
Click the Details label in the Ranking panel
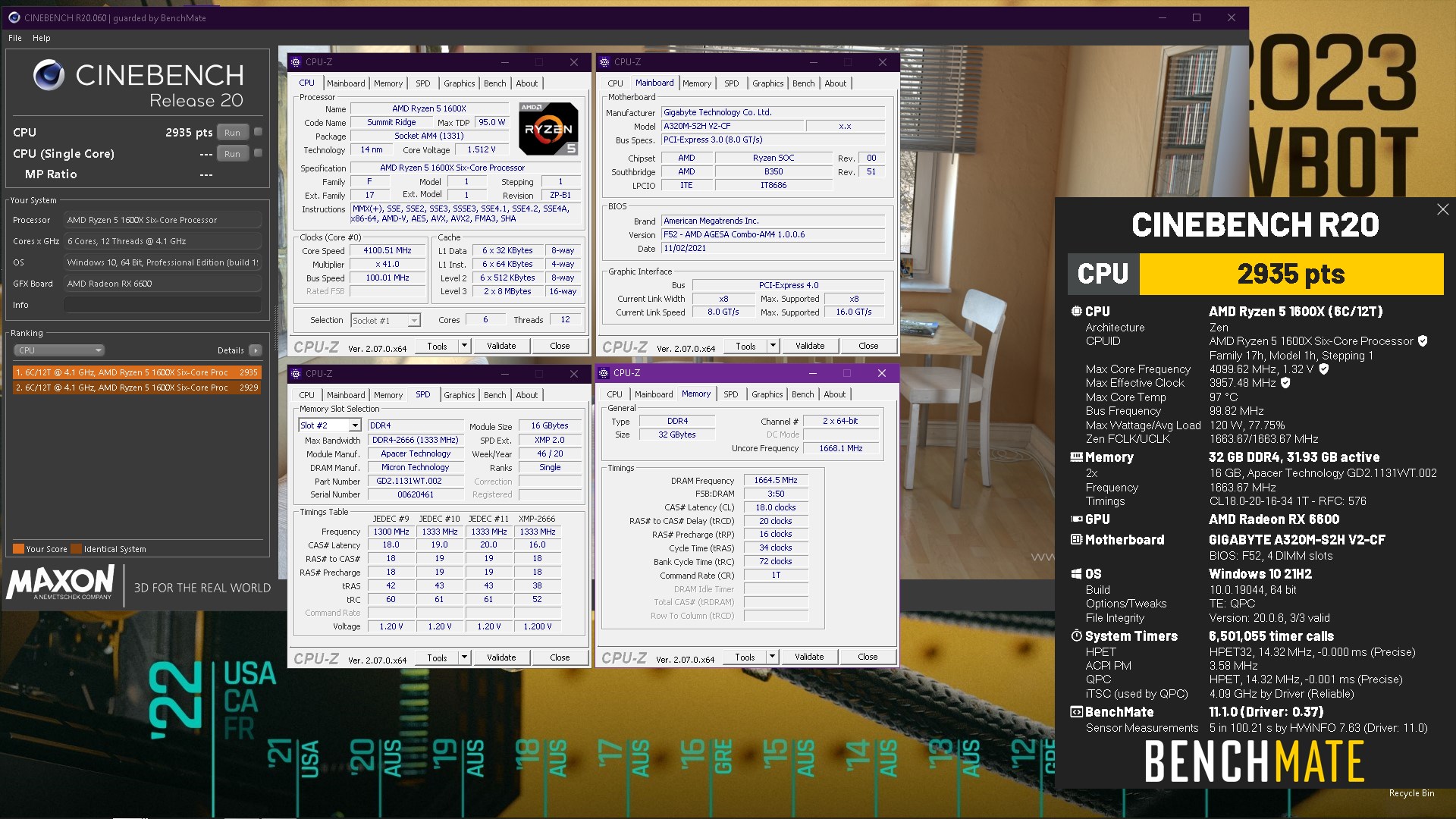(x=231, y=350)
